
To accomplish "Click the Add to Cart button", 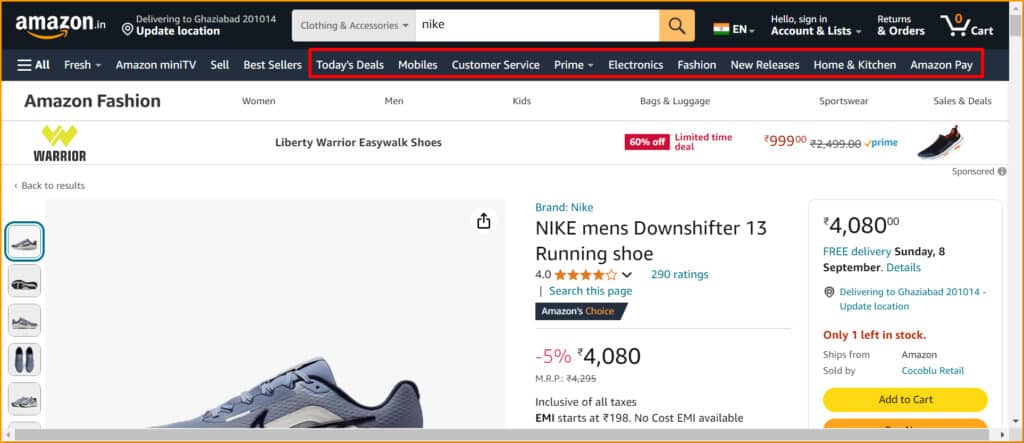I will pos(905,399).
